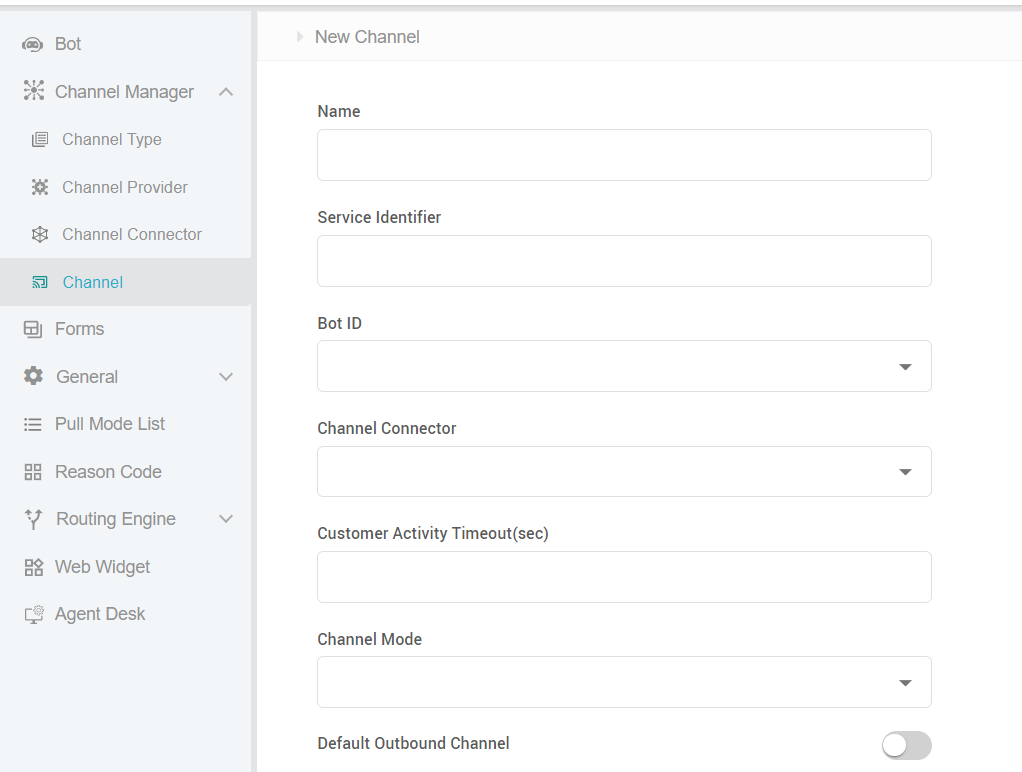Image resolution: width=1022 pixels, height=772 pixels.
Task: Click the Agent Desk monitor icon
Action: point(33,614)
